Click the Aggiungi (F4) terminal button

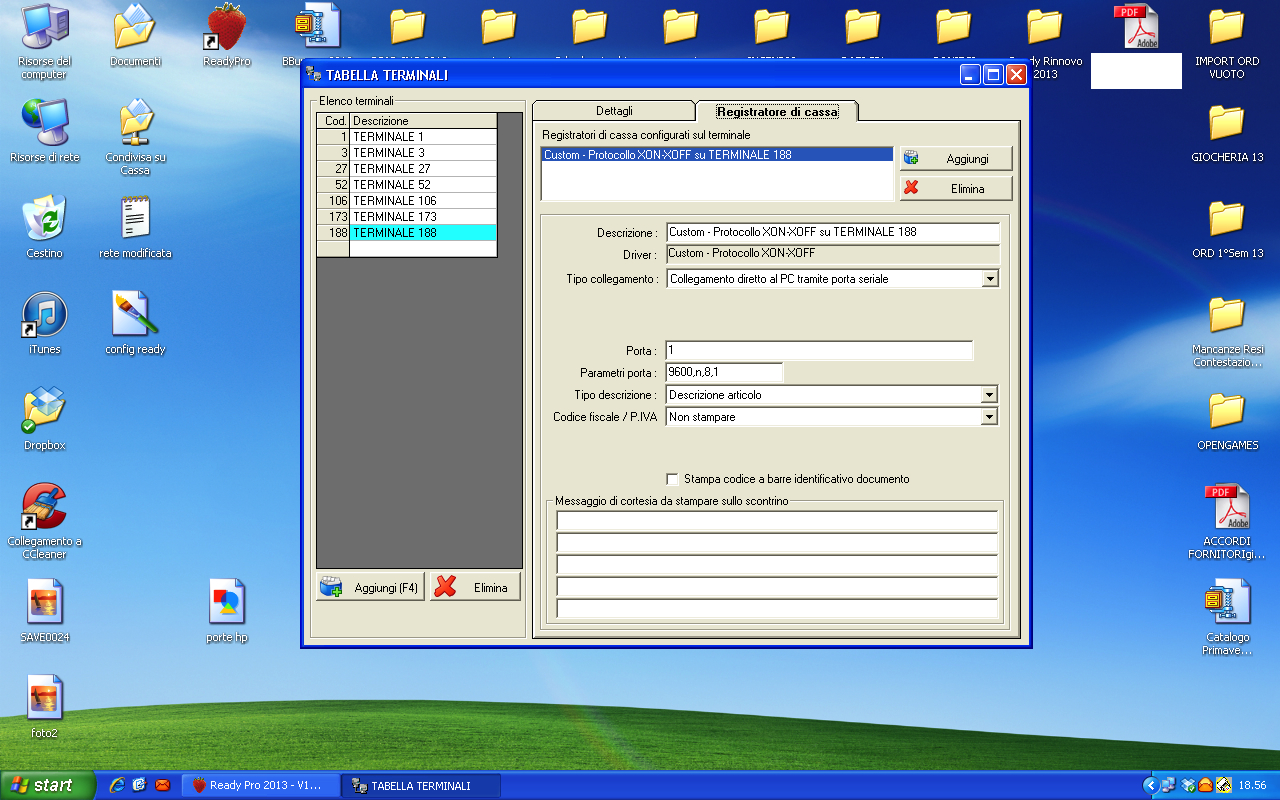coord(371,587)
